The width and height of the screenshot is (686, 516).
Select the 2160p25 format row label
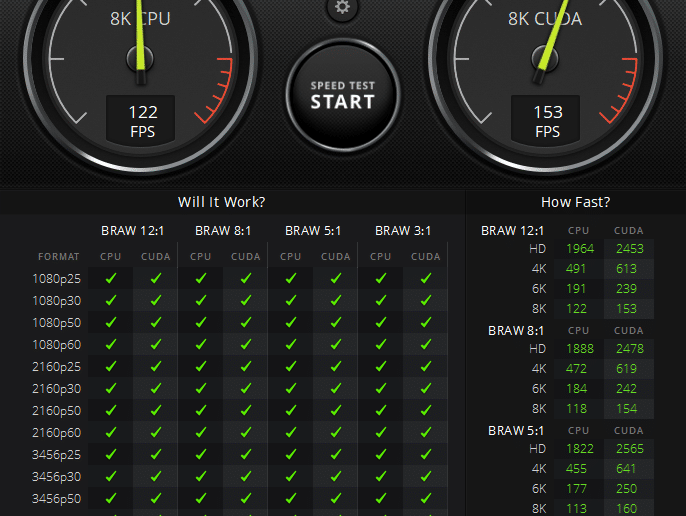point(56,367)
